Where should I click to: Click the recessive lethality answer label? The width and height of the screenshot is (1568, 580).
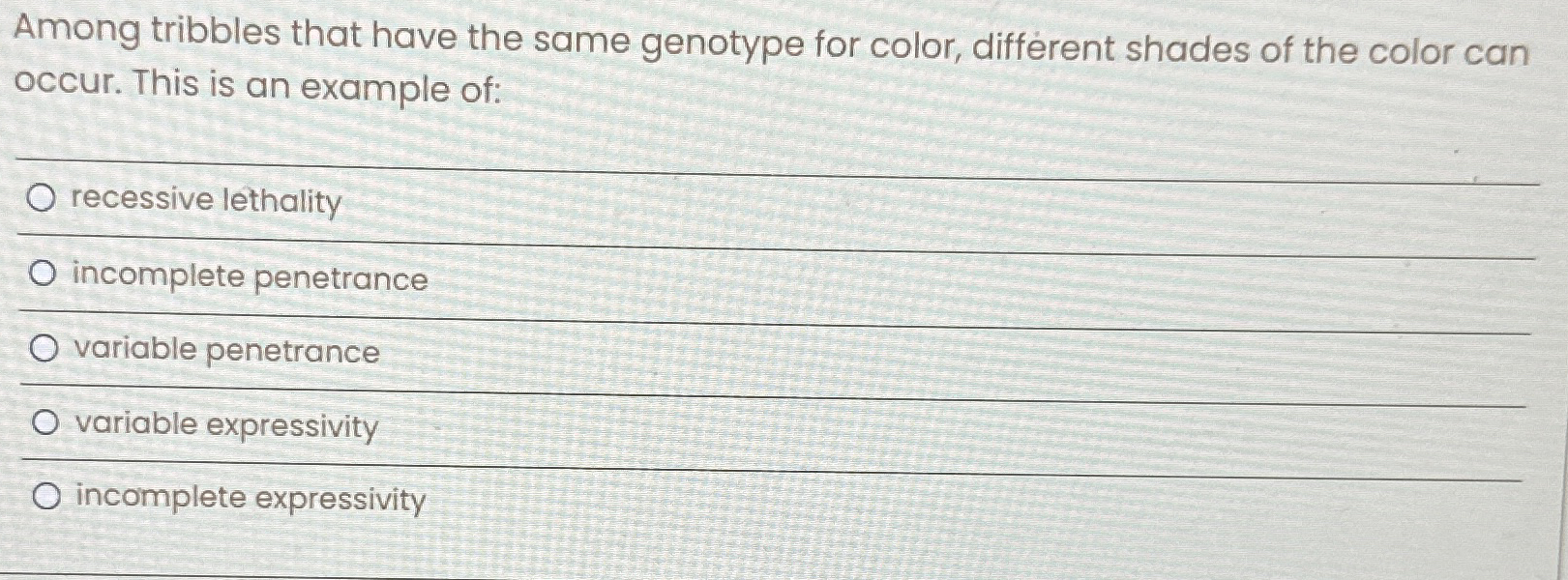click(204, 202)
